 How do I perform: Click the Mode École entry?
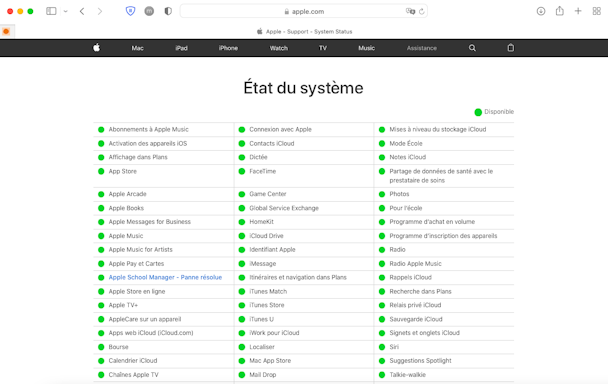[x=406, y=143]
